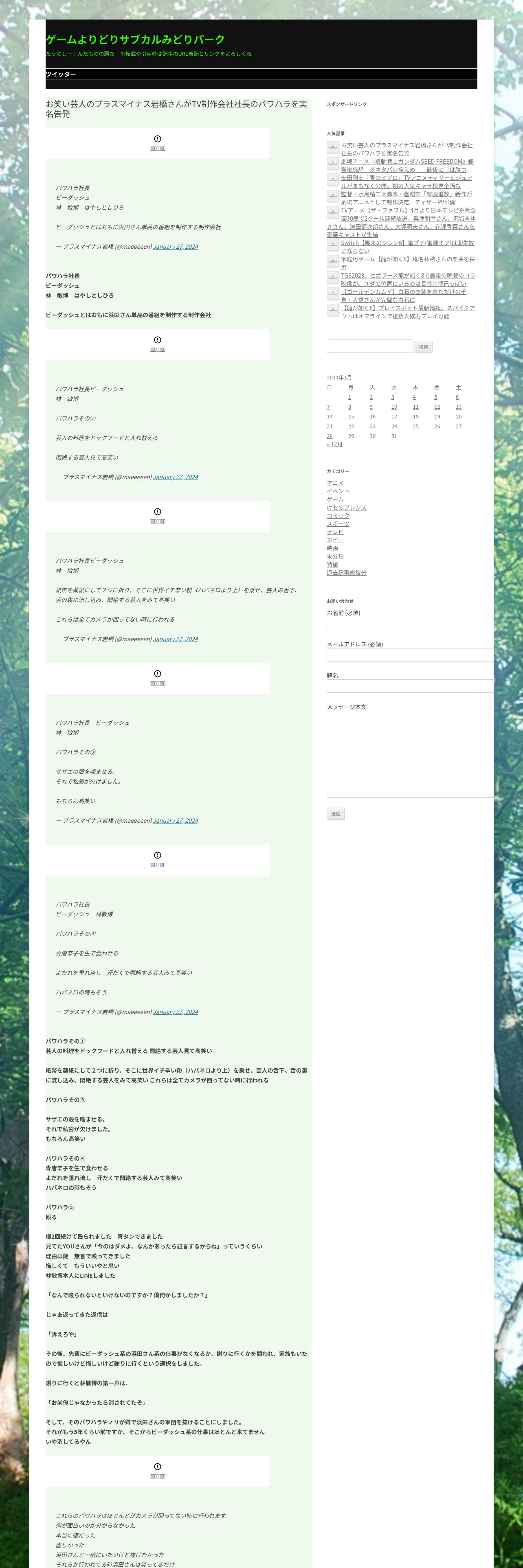Select calendar day 6

[x=457, y=397]
